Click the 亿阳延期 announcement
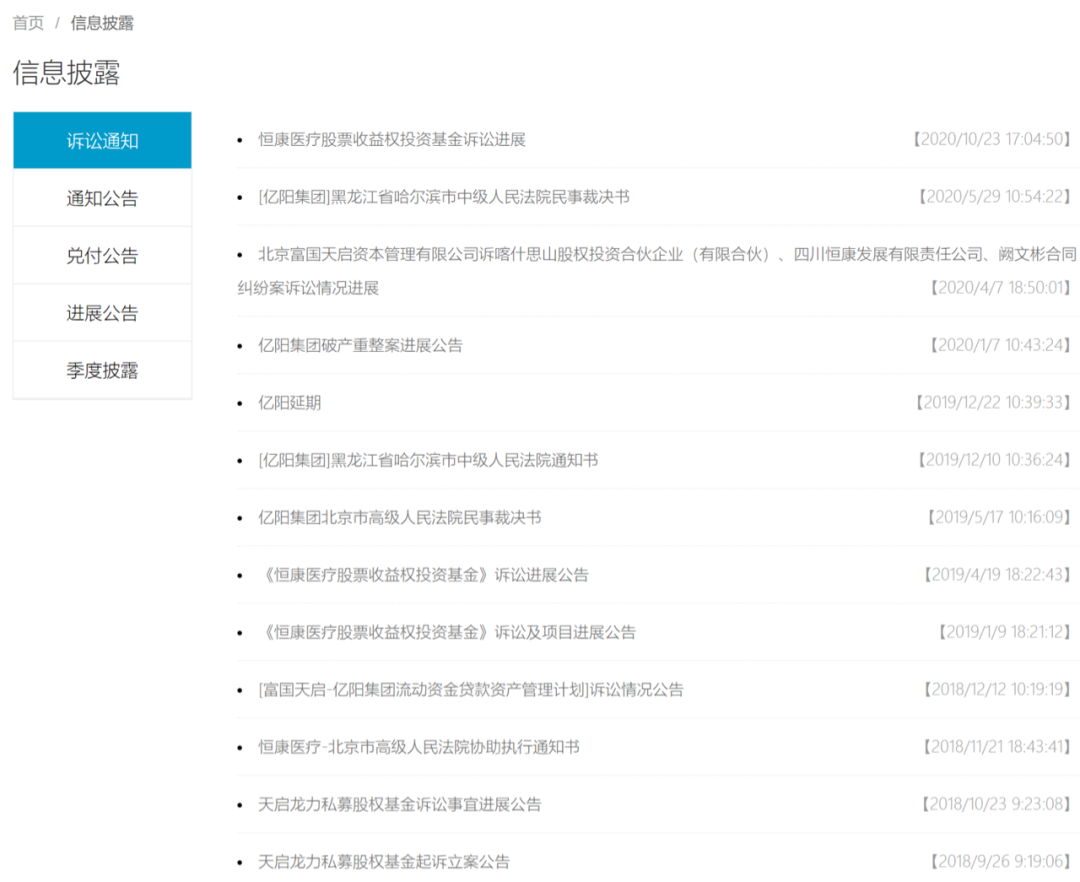This screenshot has width=1080, height=882. coord(290,402)
